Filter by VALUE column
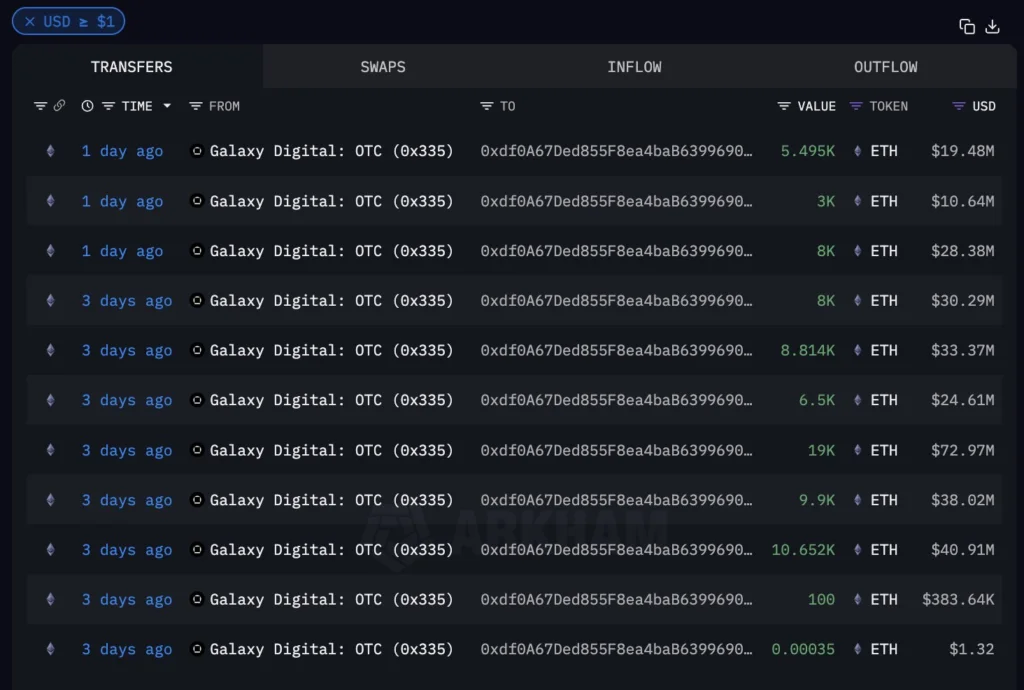Screen dimensions: 1024x690 click(784, 106)
